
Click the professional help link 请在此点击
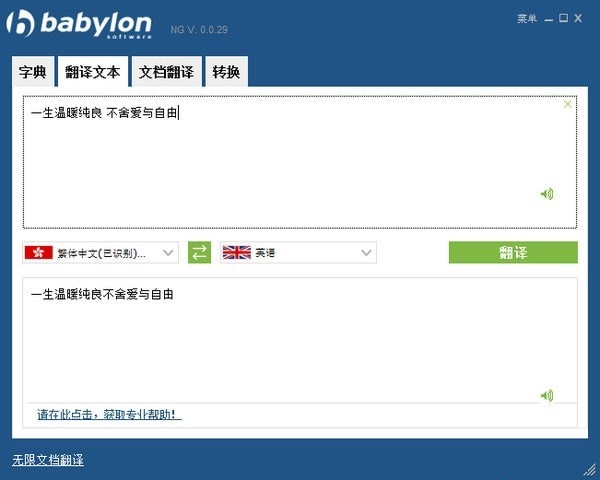(x=109, y=414)
